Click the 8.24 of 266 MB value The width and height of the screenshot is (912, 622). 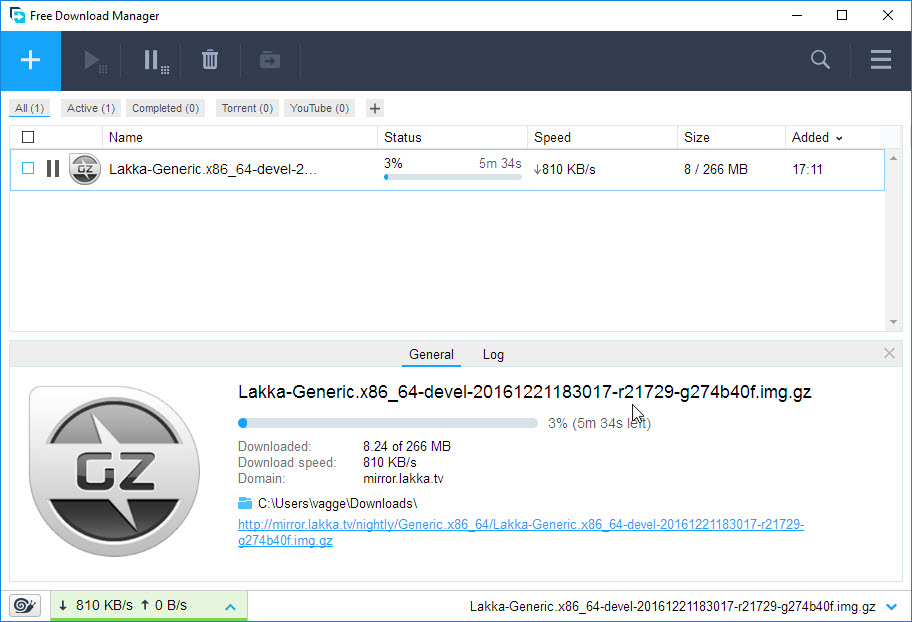(x=407, y=446)
